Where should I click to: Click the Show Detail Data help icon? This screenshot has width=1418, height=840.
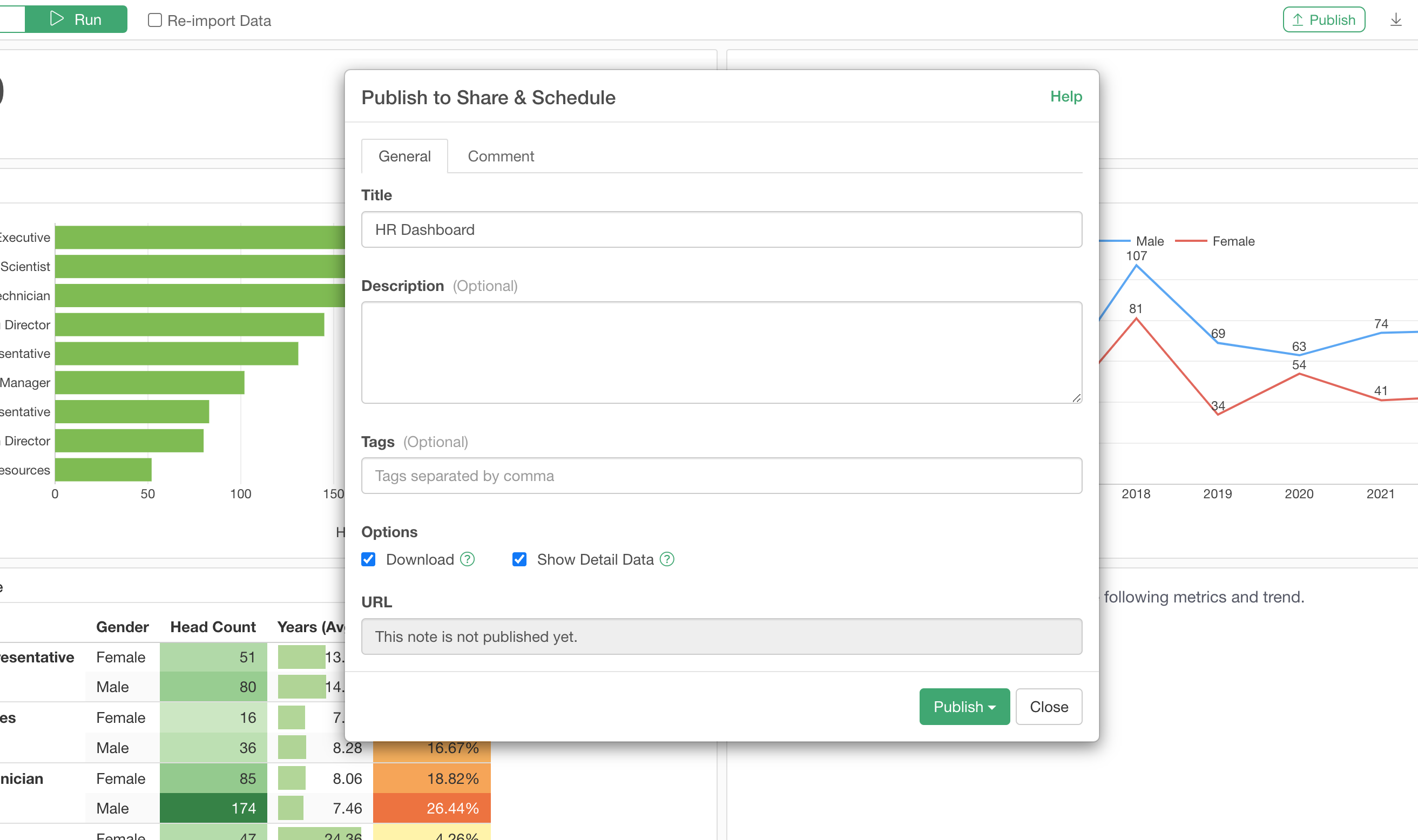tap(667, 559)
